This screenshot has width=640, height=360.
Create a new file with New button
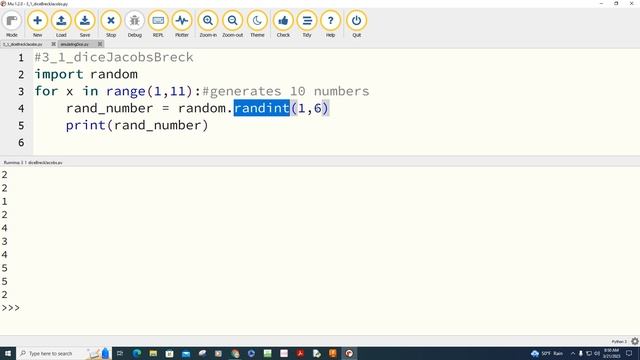(37, 24)
